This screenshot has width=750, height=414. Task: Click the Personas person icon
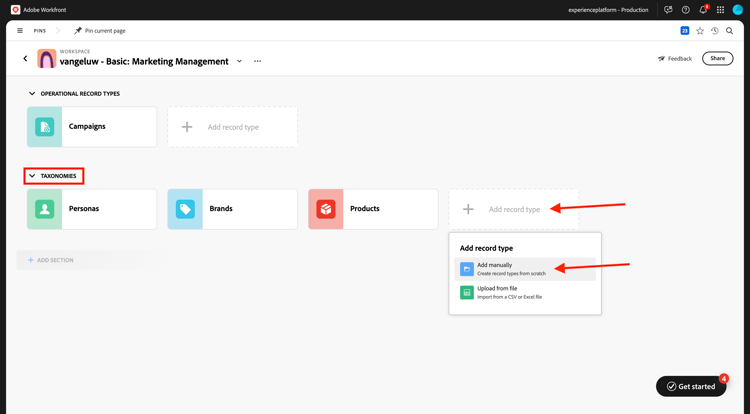point(44,209)
